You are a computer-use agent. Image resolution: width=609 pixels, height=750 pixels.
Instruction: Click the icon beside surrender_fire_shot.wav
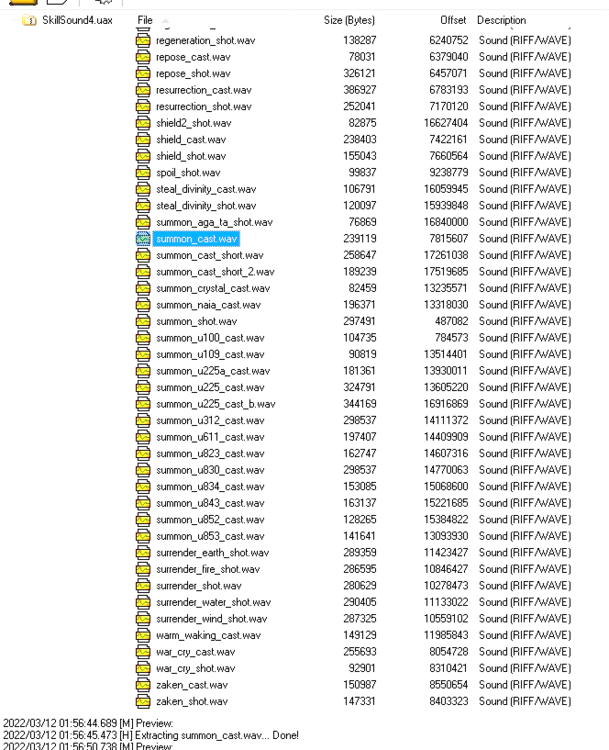coord(143,568)
